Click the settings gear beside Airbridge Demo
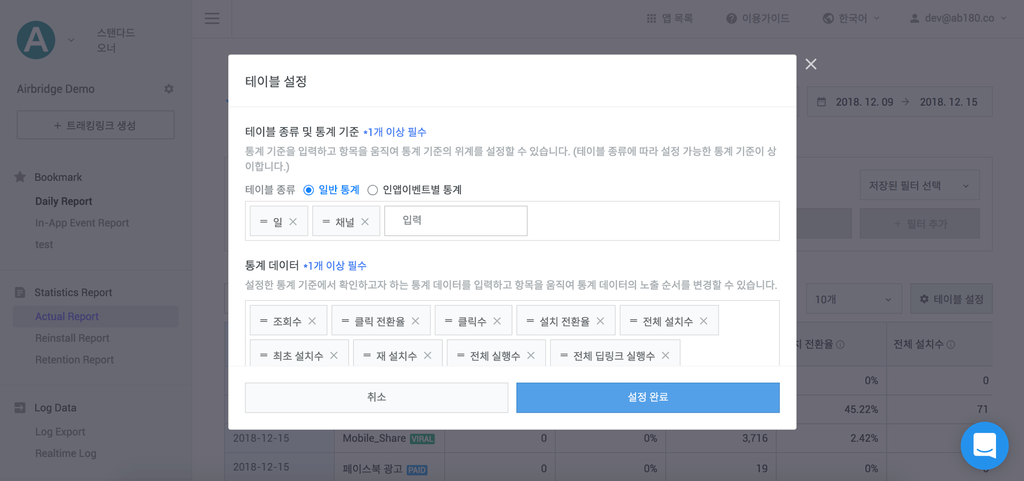The height and width of the screenshot is (481, 1024). (x=168, y=89)
